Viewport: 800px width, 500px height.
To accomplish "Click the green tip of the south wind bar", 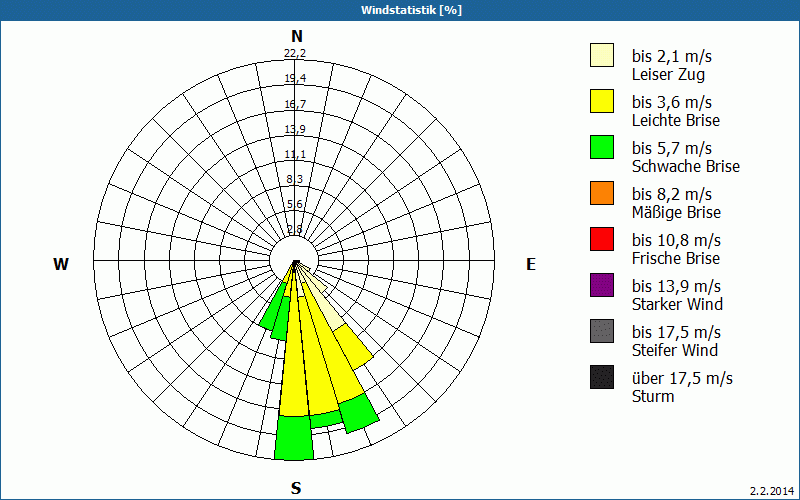I will 294,438.
